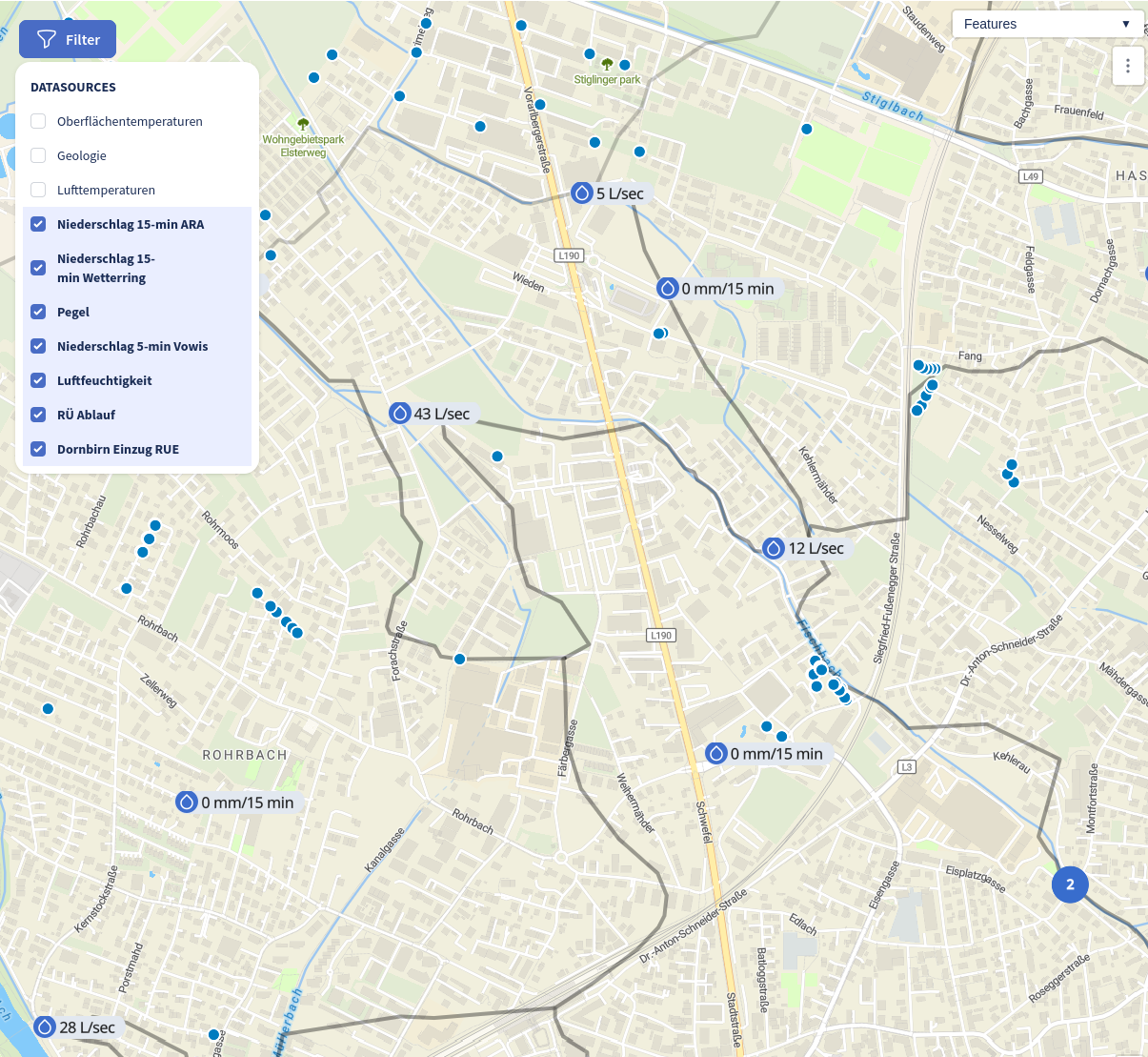
Task: Click the 28 L/sec droplet marker
Action: [x=45, y=1027]
